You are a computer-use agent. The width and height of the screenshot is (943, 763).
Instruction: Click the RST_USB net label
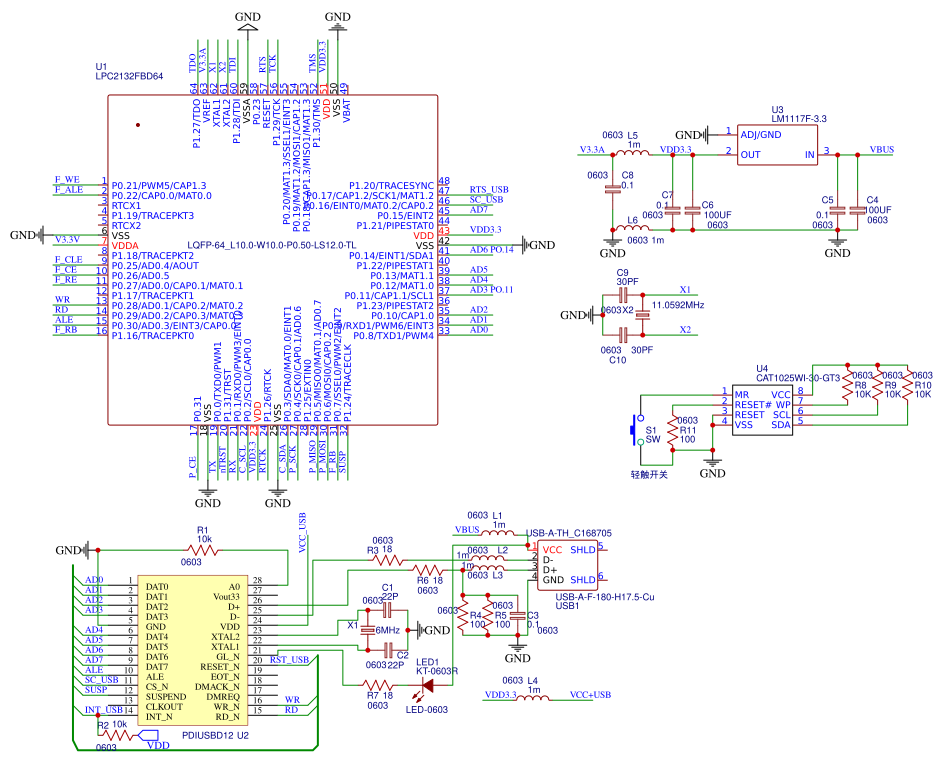pos(289,660)
